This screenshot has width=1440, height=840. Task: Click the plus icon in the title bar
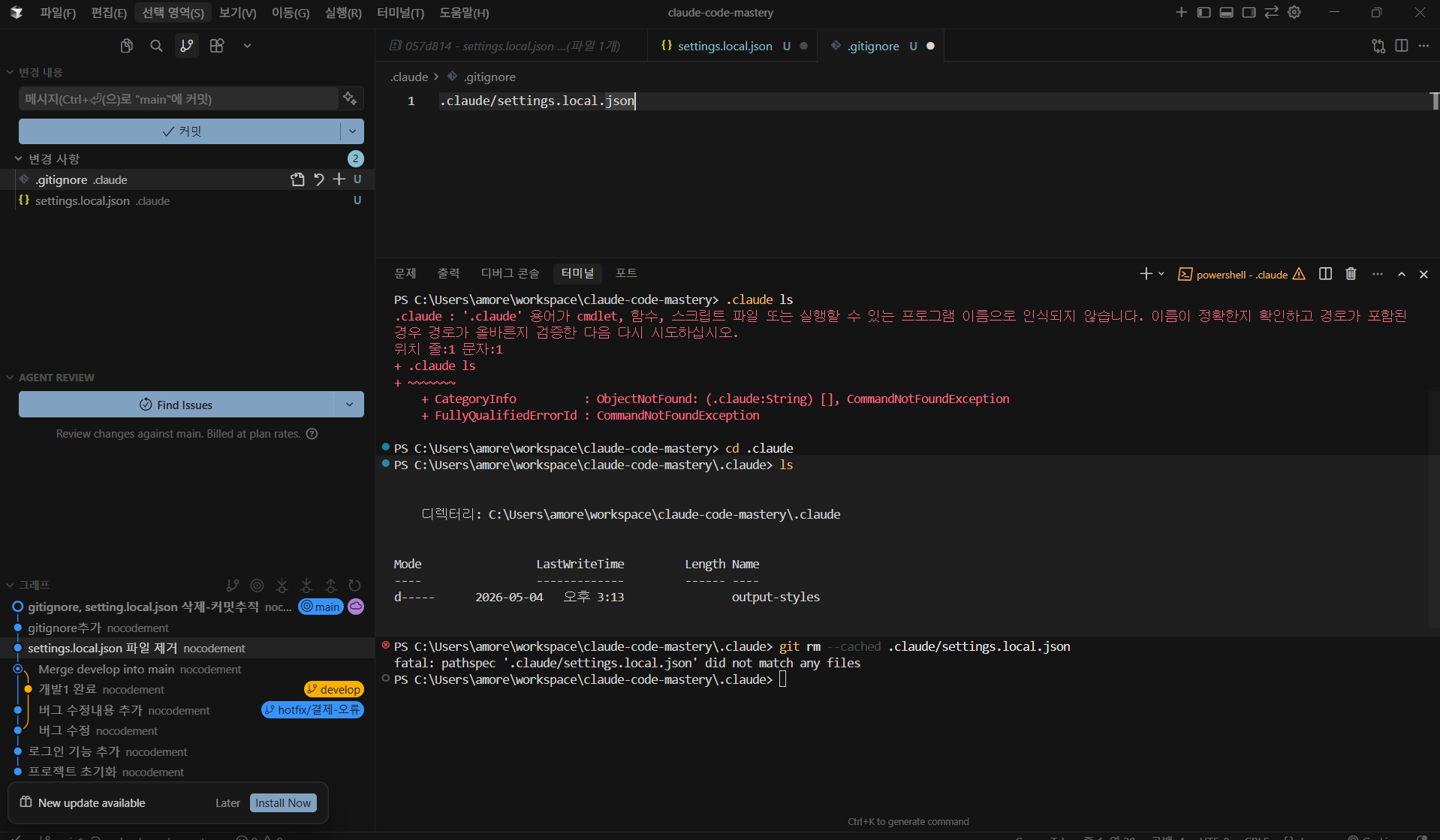pos(1181,13)
